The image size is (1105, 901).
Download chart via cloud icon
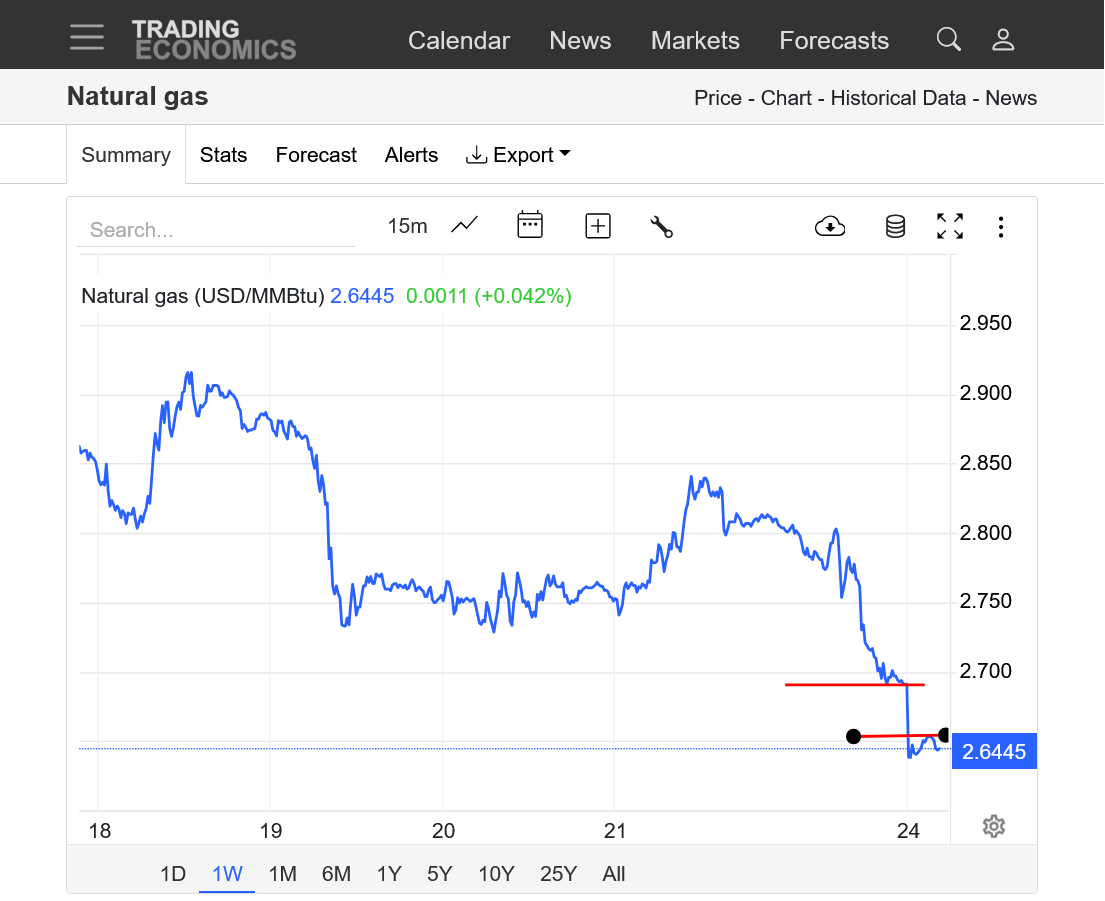coord(830,227)
